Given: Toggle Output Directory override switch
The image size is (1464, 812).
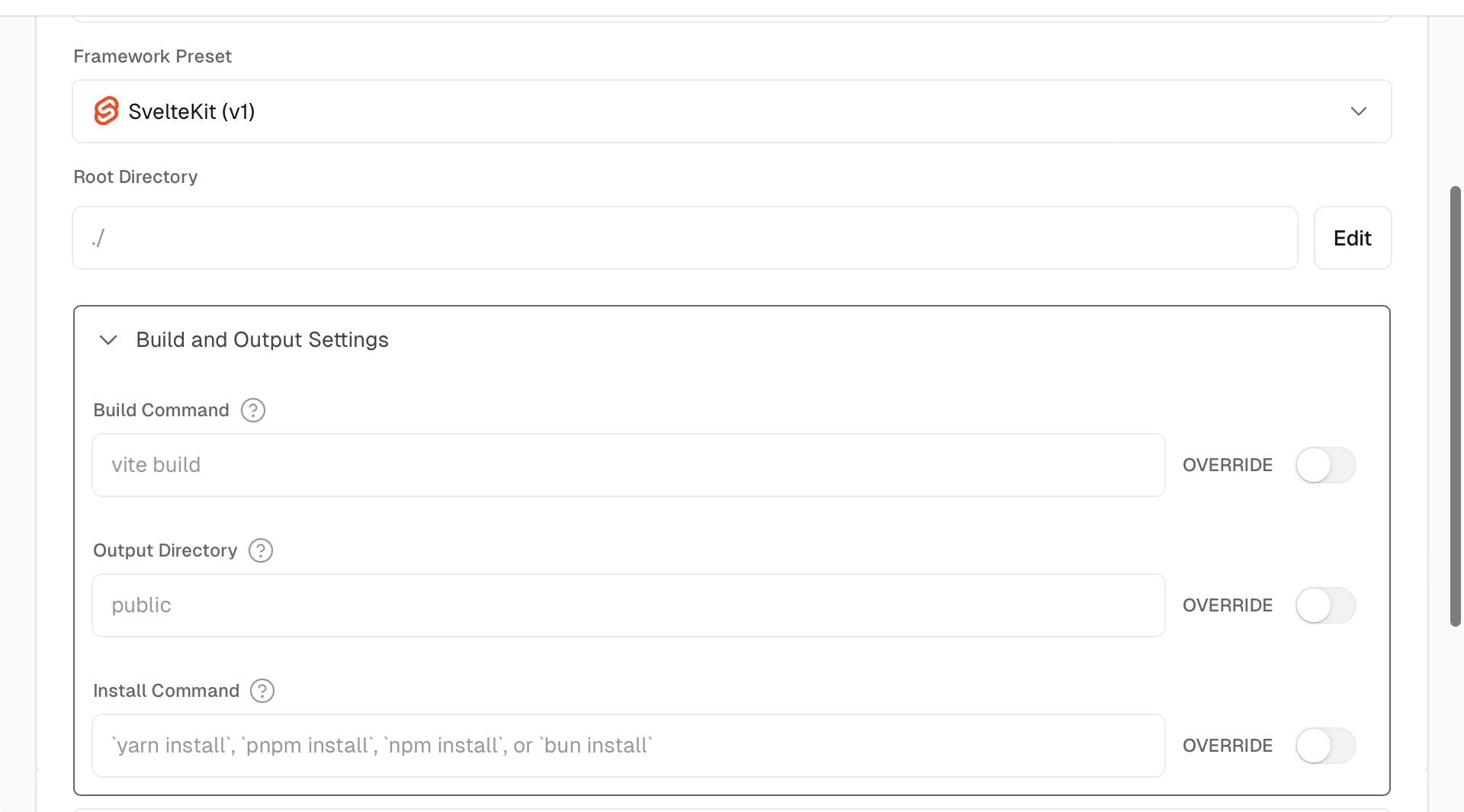Looking at the screenshot, I should [x=1325, y=605].
